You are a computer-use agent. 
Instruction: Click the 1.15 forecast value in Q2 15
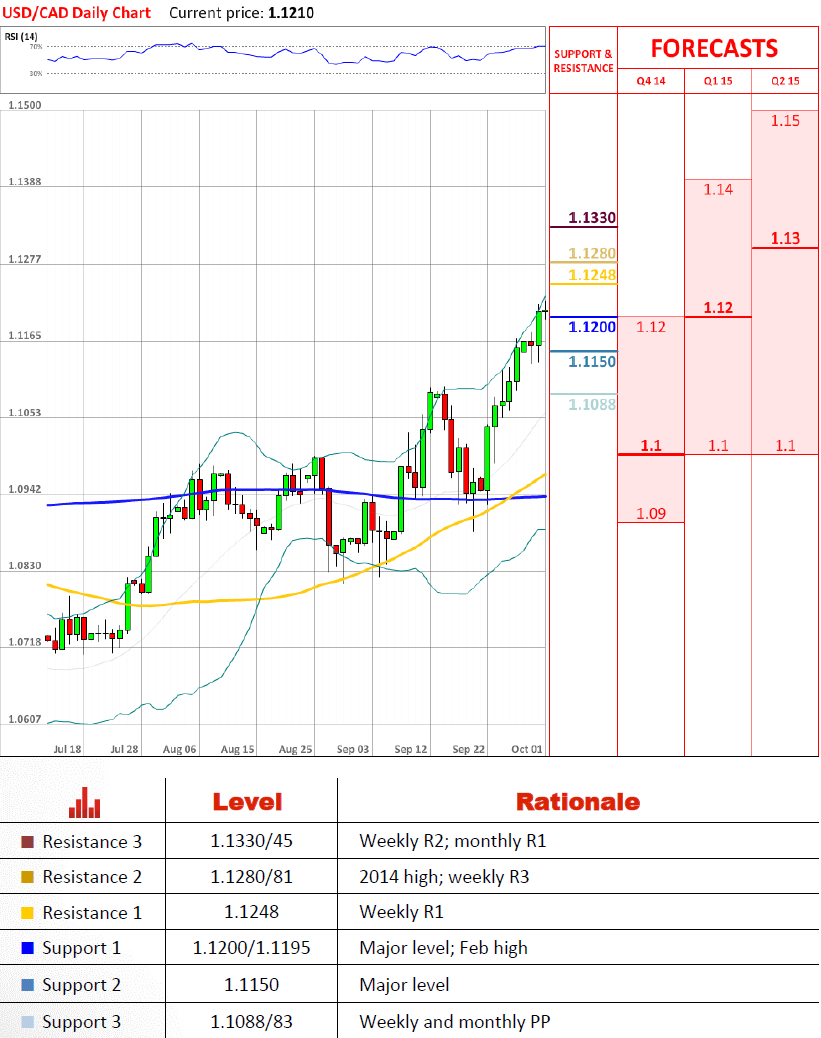(785, 121)
